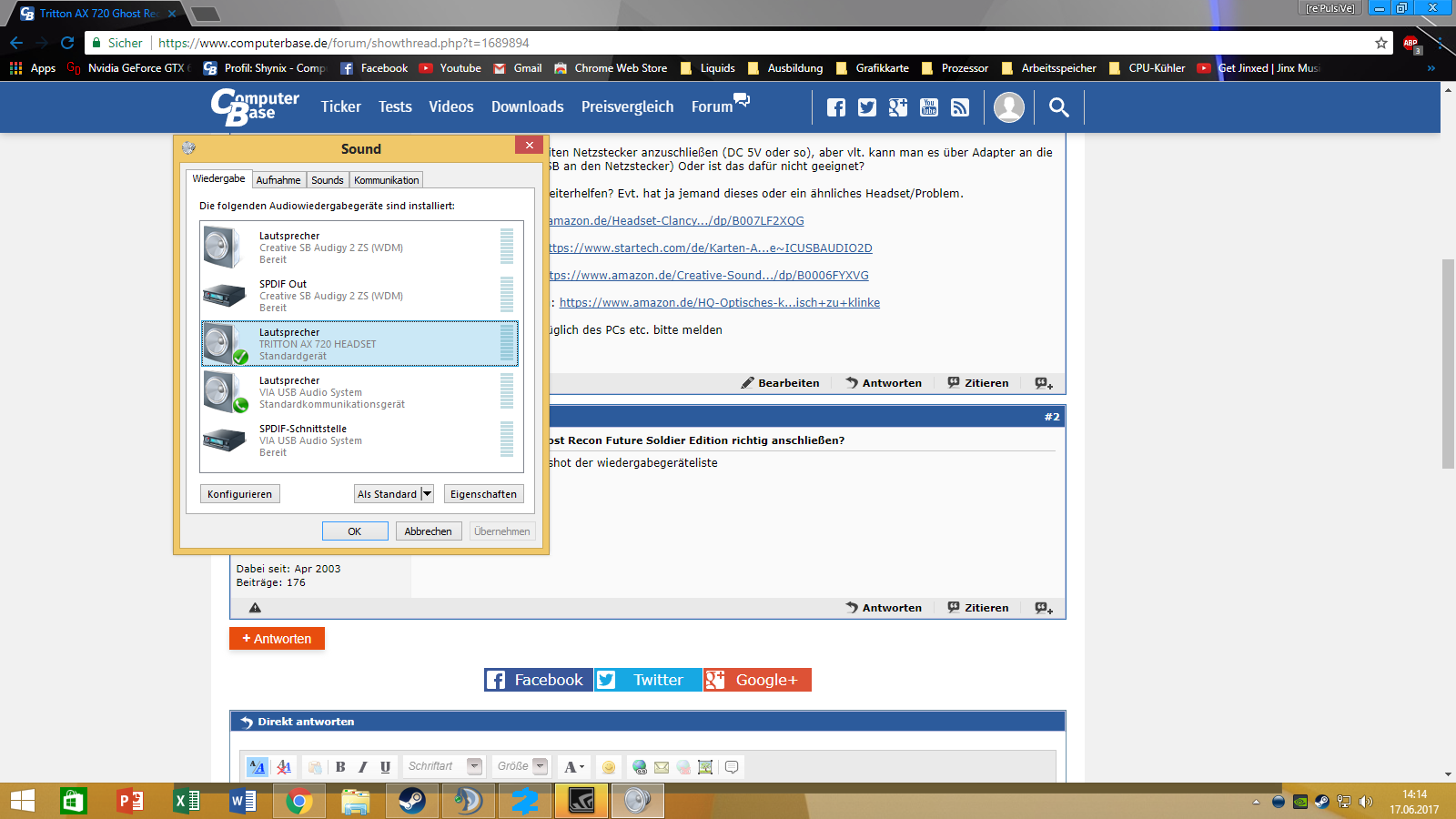1456x819 pixels.
Task: Click the insert link icon in editor
Action: pyautogui.click(x=640, y=767)
